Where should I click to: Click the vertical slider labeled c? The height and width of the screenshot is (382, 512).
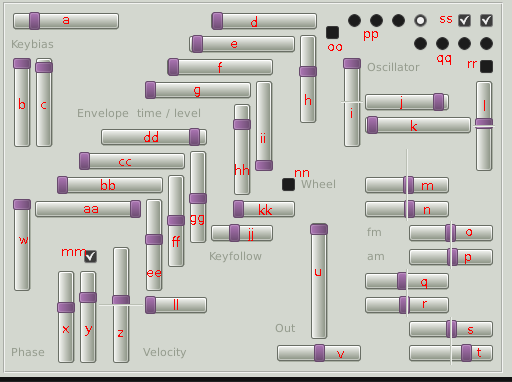point(44,103)
